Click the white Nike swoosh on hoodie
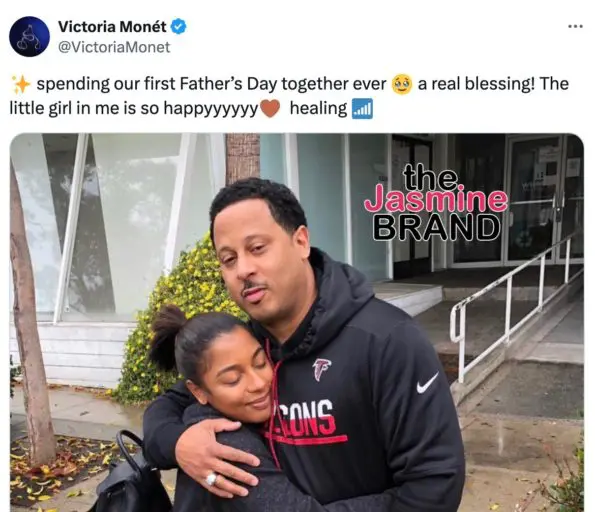Viewport: 595px width, 512px height. pos(427,383)
